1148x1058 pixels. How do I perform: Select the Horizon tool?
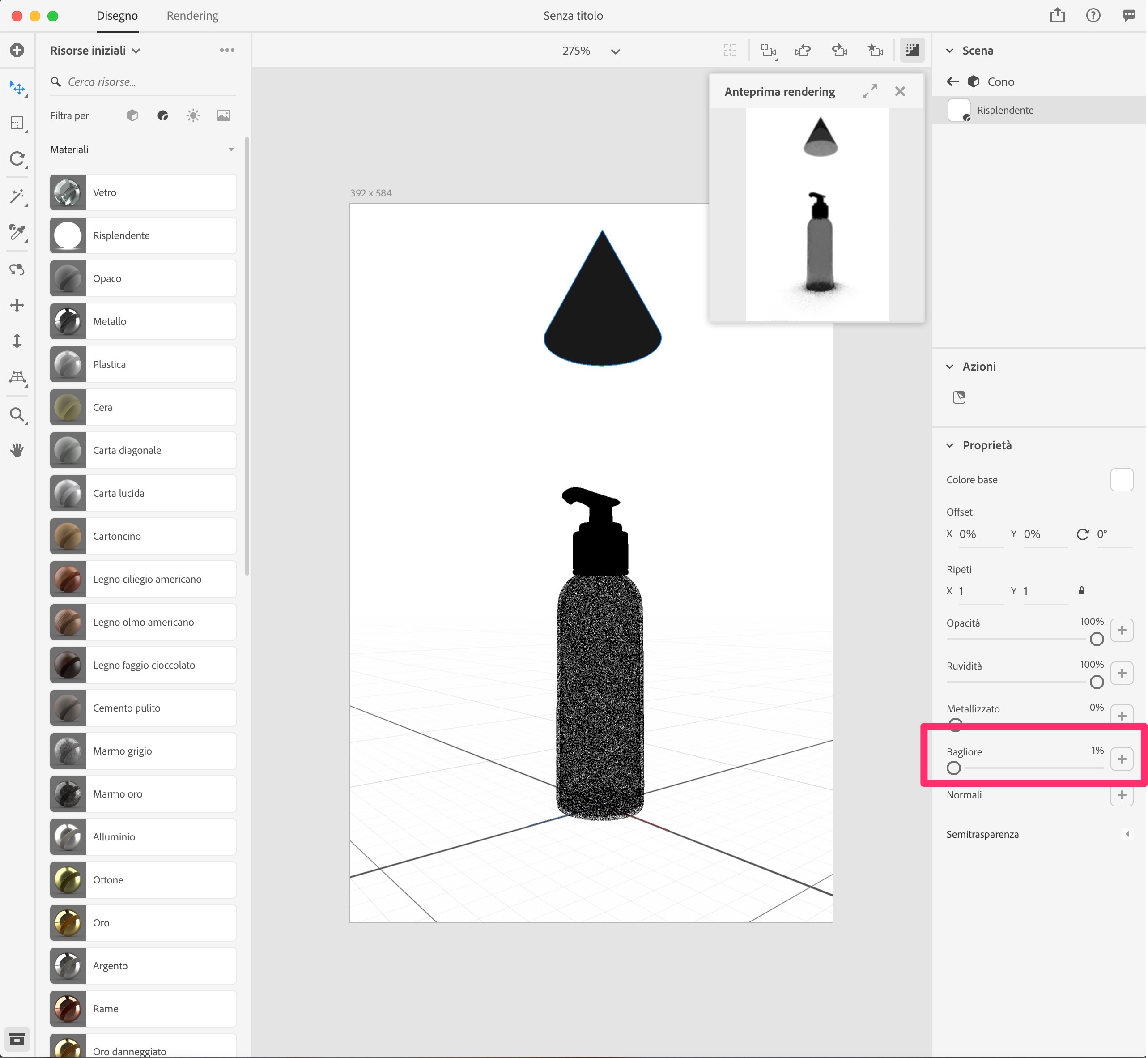click(x=17, y=377)
